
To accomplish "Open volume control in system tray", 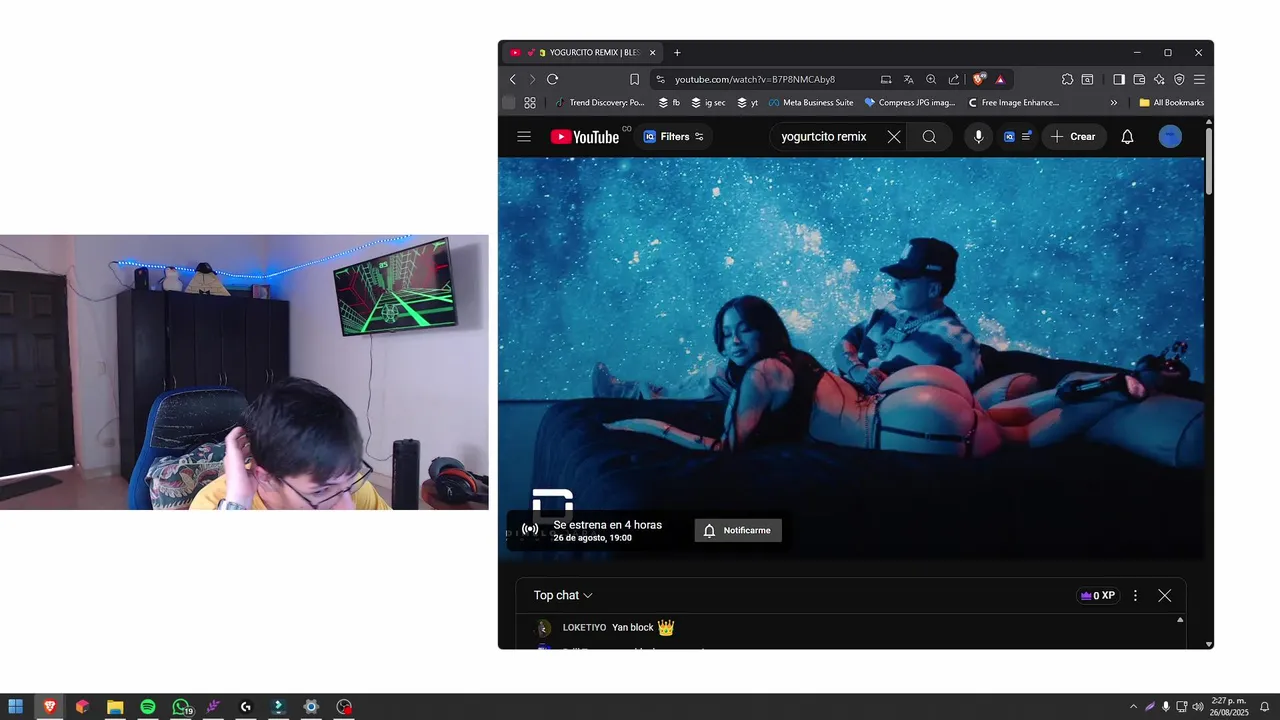I will tap(1198, 707).
